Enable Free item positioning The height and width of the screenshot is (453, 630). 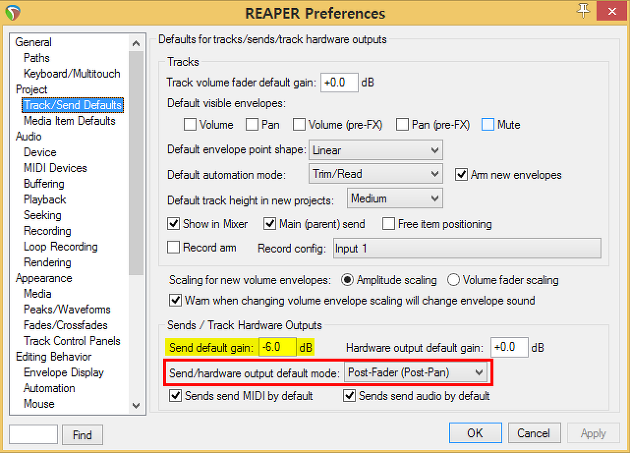(x=389, y=223)
